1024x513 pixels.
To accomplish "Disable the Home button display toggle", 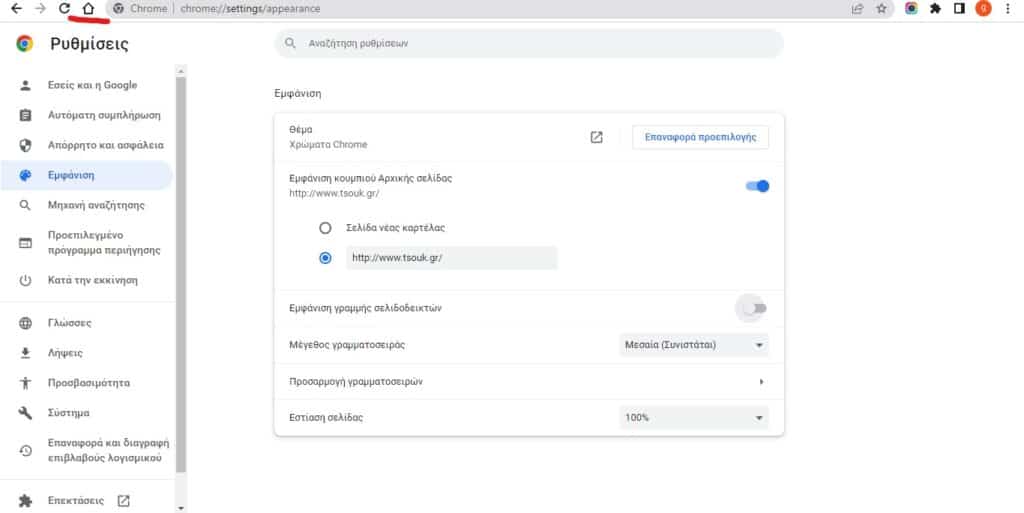I will 757,185.
